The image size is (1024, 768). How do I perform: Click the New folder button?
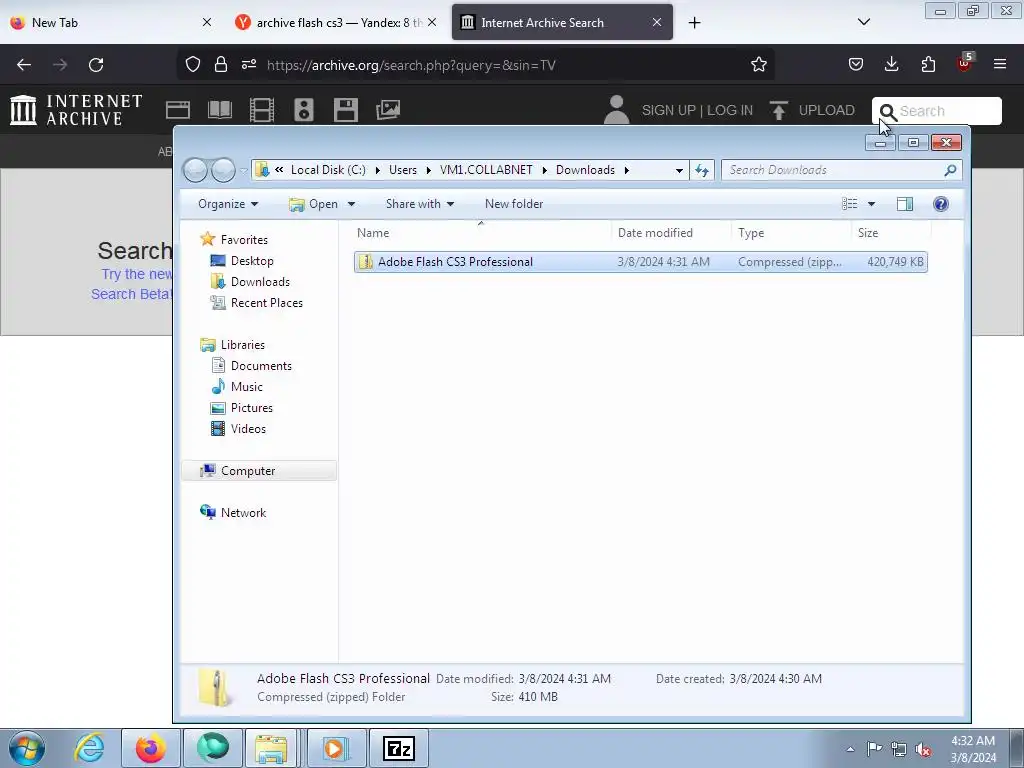coord(514,204)
